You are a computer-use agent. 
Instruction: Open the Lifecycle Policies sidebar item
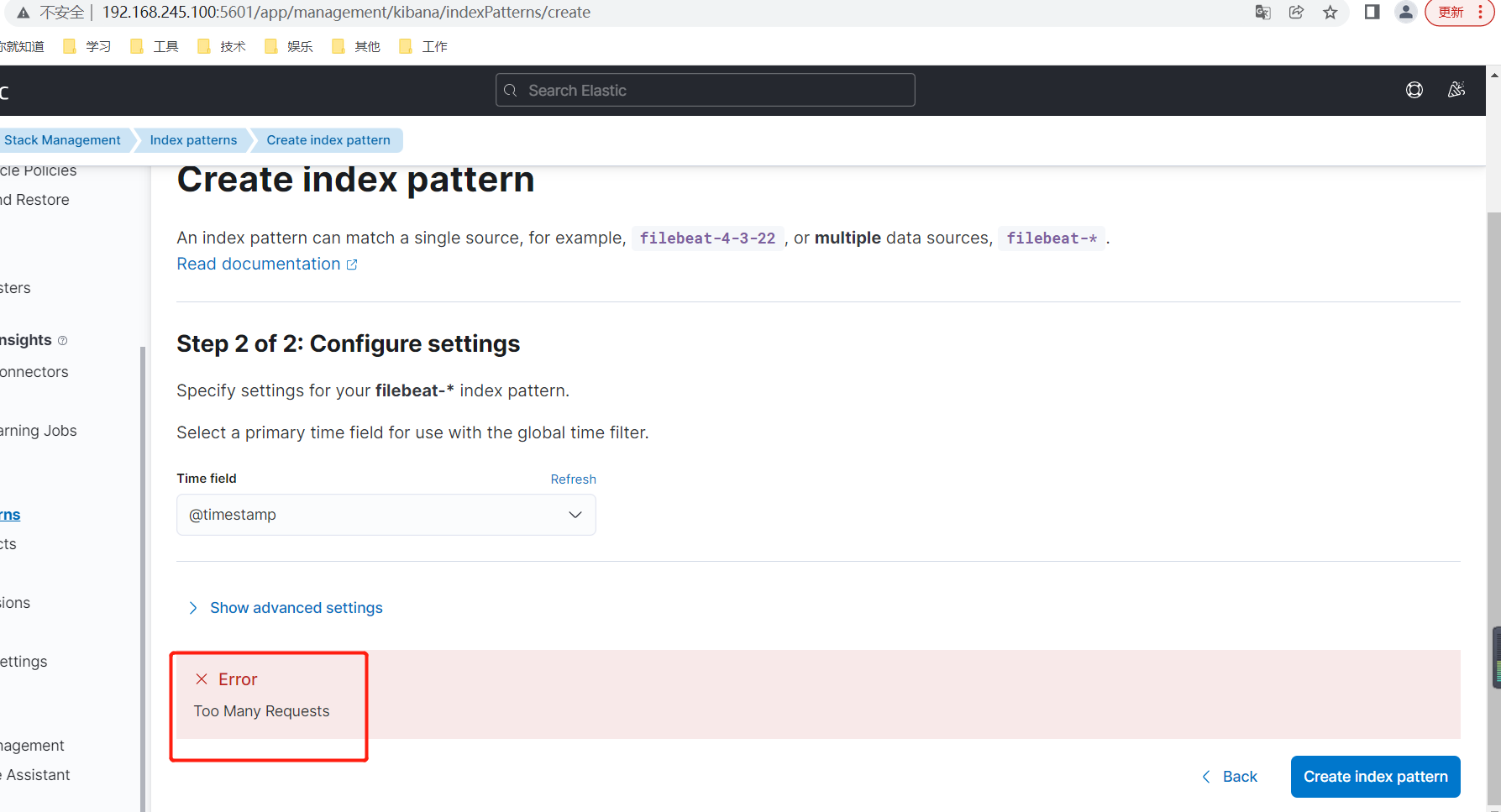click(39, 170)
